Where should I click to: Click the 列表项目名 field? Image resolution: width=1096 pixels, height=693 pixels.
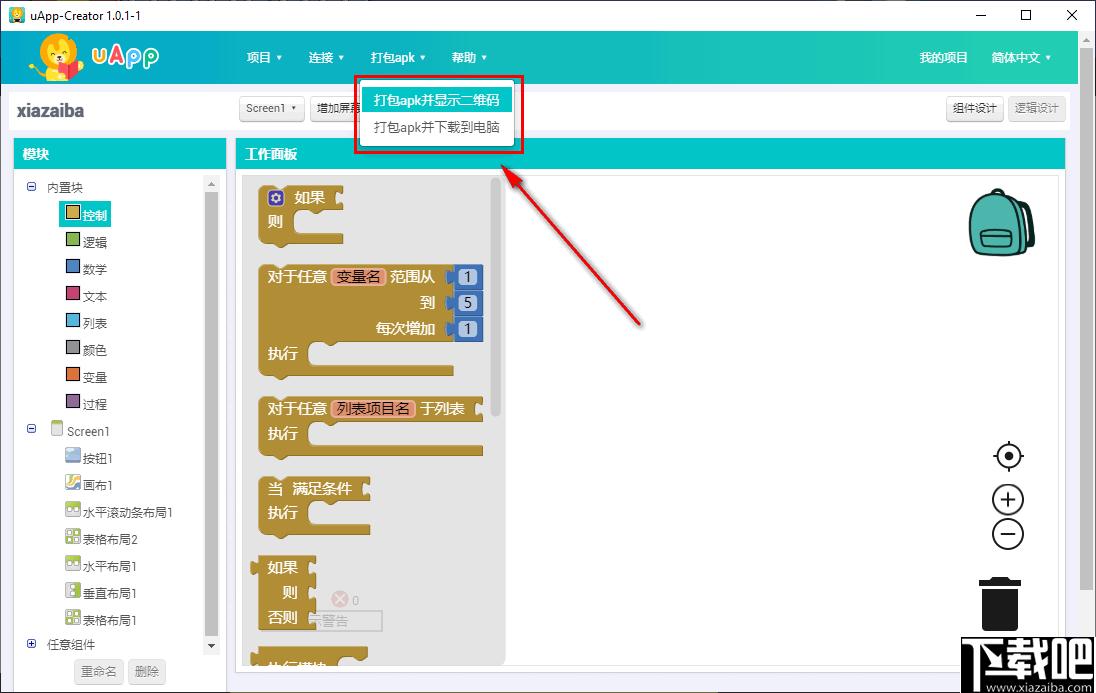point(373,408)
